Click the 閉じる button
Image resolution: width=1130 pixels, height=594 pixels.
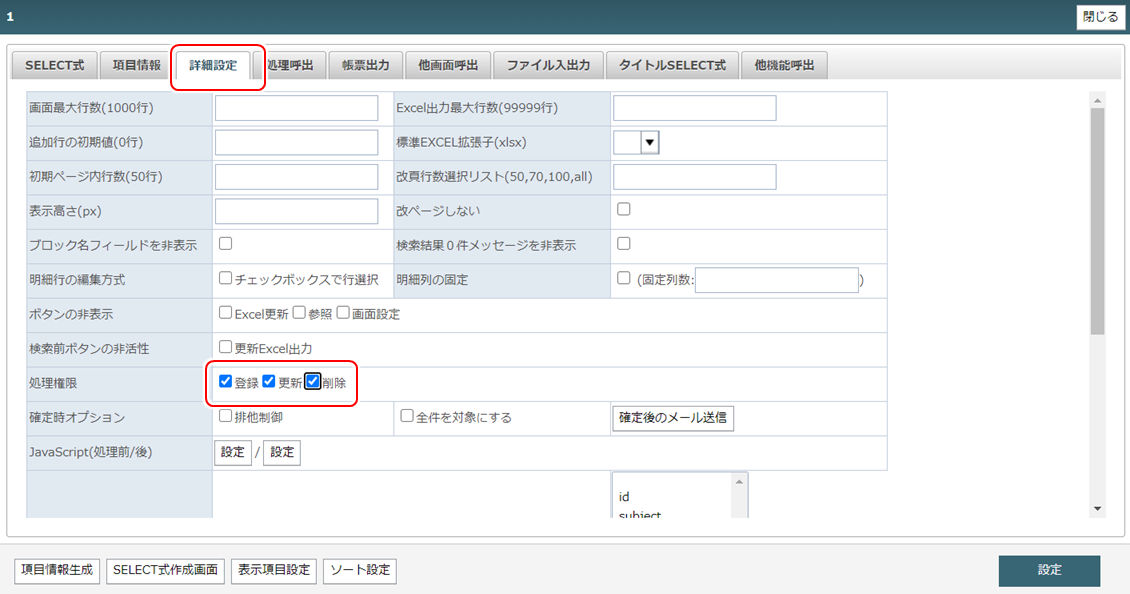1100,17
